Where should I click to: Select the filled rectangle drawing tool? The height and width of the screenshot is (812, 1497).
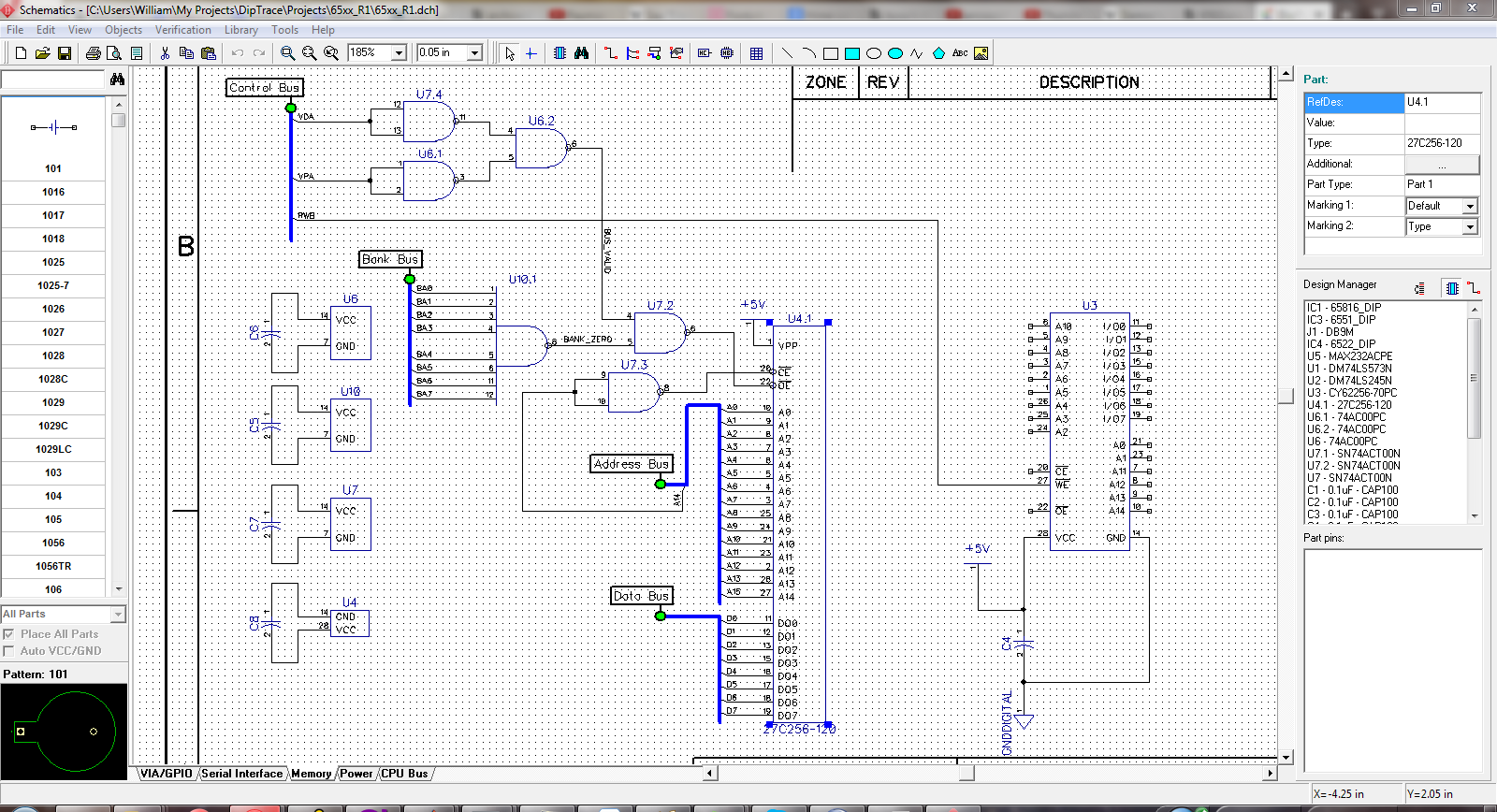point(852,53)
